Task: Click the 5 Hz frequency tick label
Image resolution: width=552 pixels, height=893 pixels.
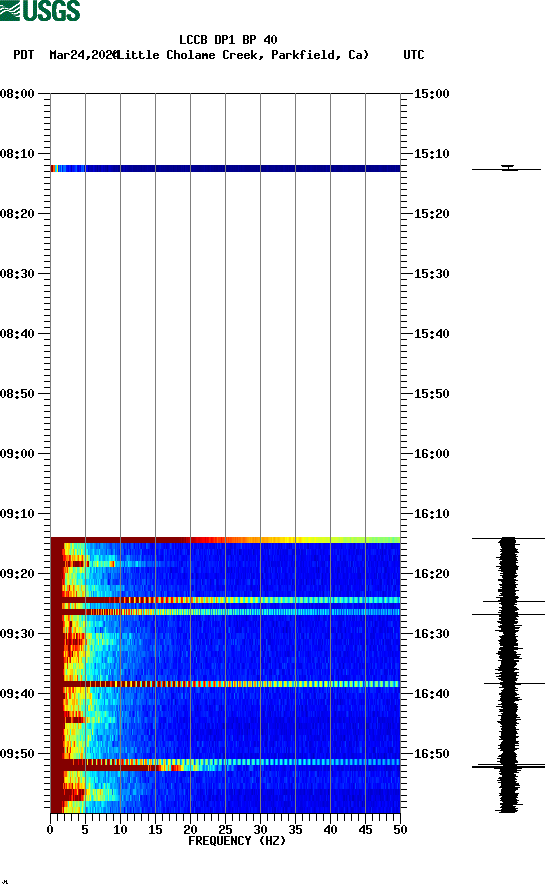Action: coord(85,830)
